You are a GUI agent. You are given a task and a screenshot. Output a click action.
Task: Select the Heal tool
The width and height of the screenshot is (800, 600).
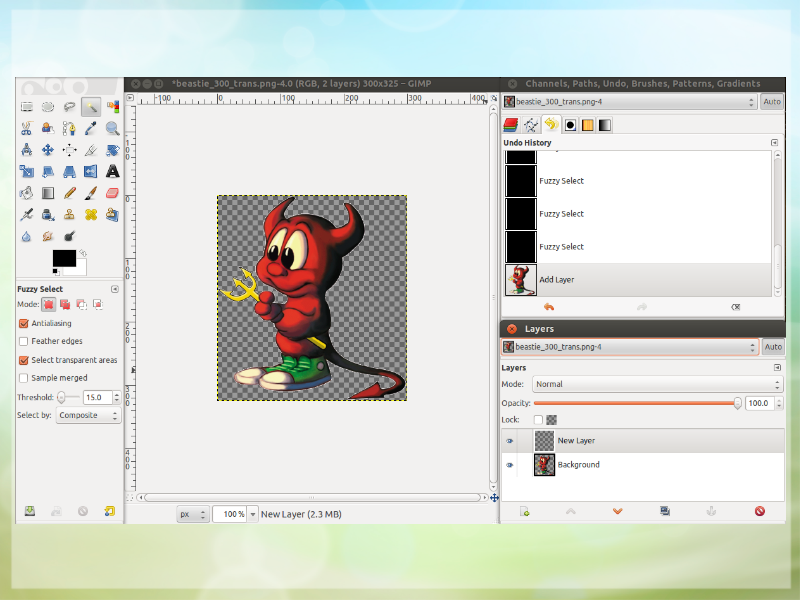click(91, 214)
